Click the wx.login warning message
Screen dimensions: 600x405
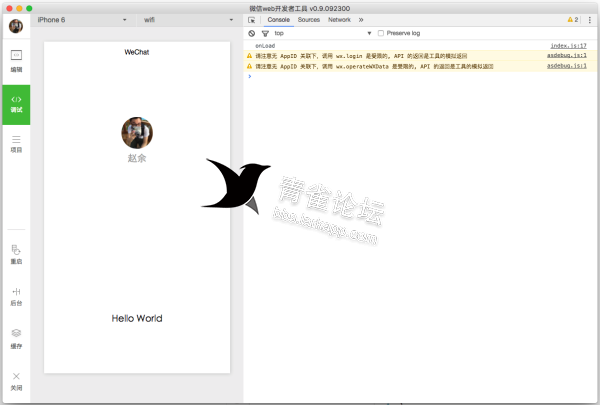361,56
